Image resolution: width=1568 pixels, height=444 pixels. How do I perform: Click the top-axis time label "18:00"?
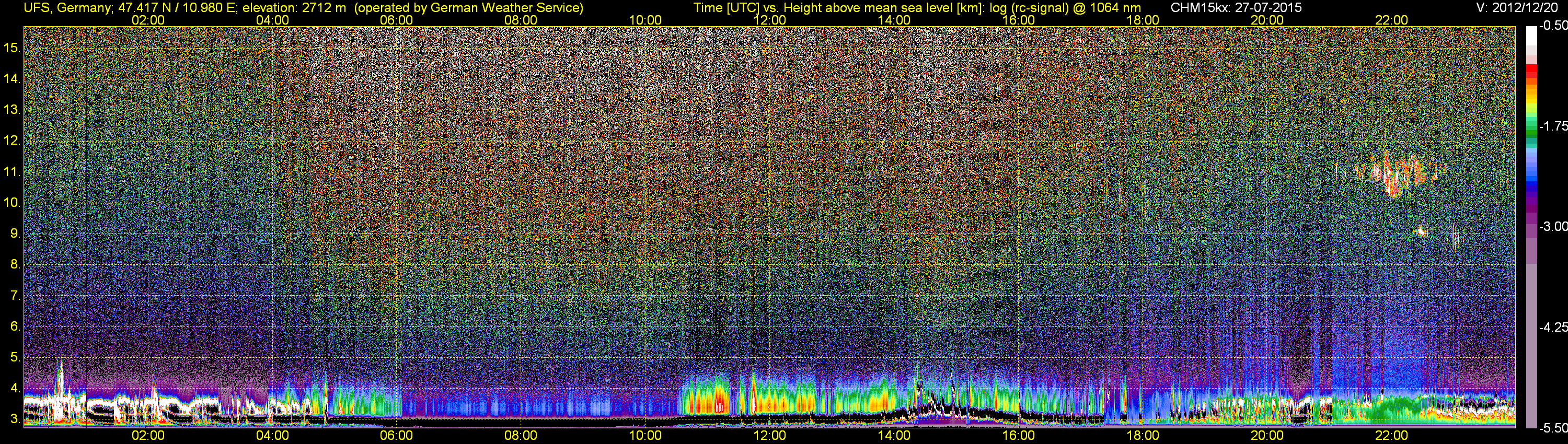(x=1143, y=20)
